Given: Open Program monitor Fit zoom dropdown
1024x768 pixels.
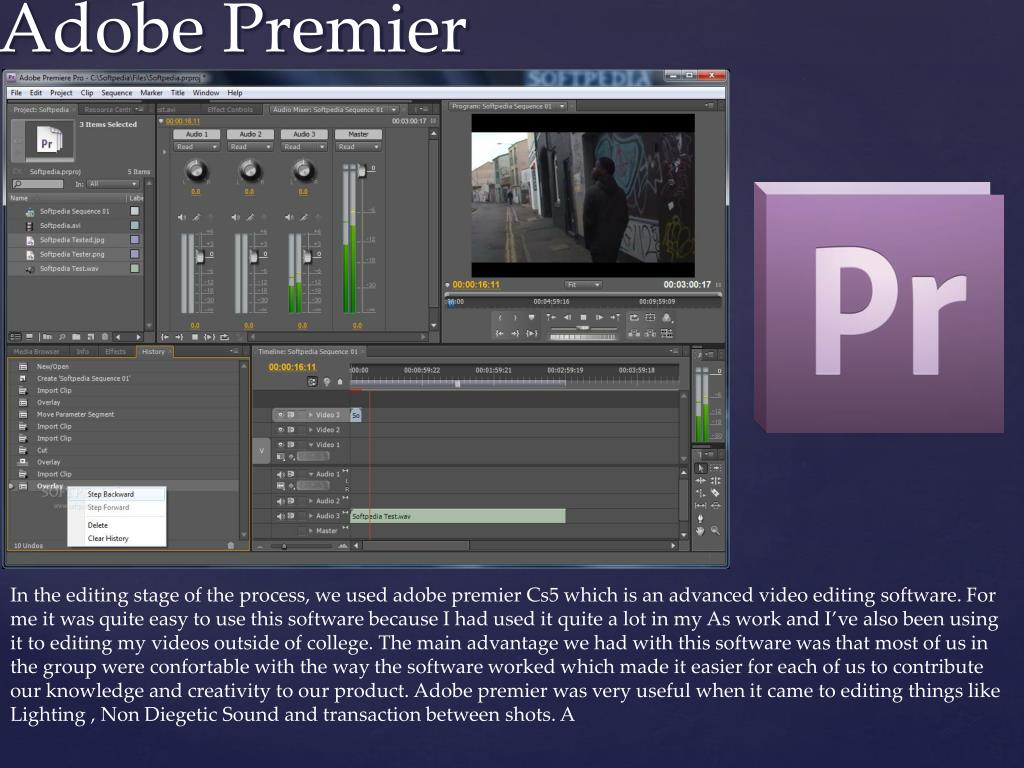Looking at the screenshot, I should pos(583,285).
